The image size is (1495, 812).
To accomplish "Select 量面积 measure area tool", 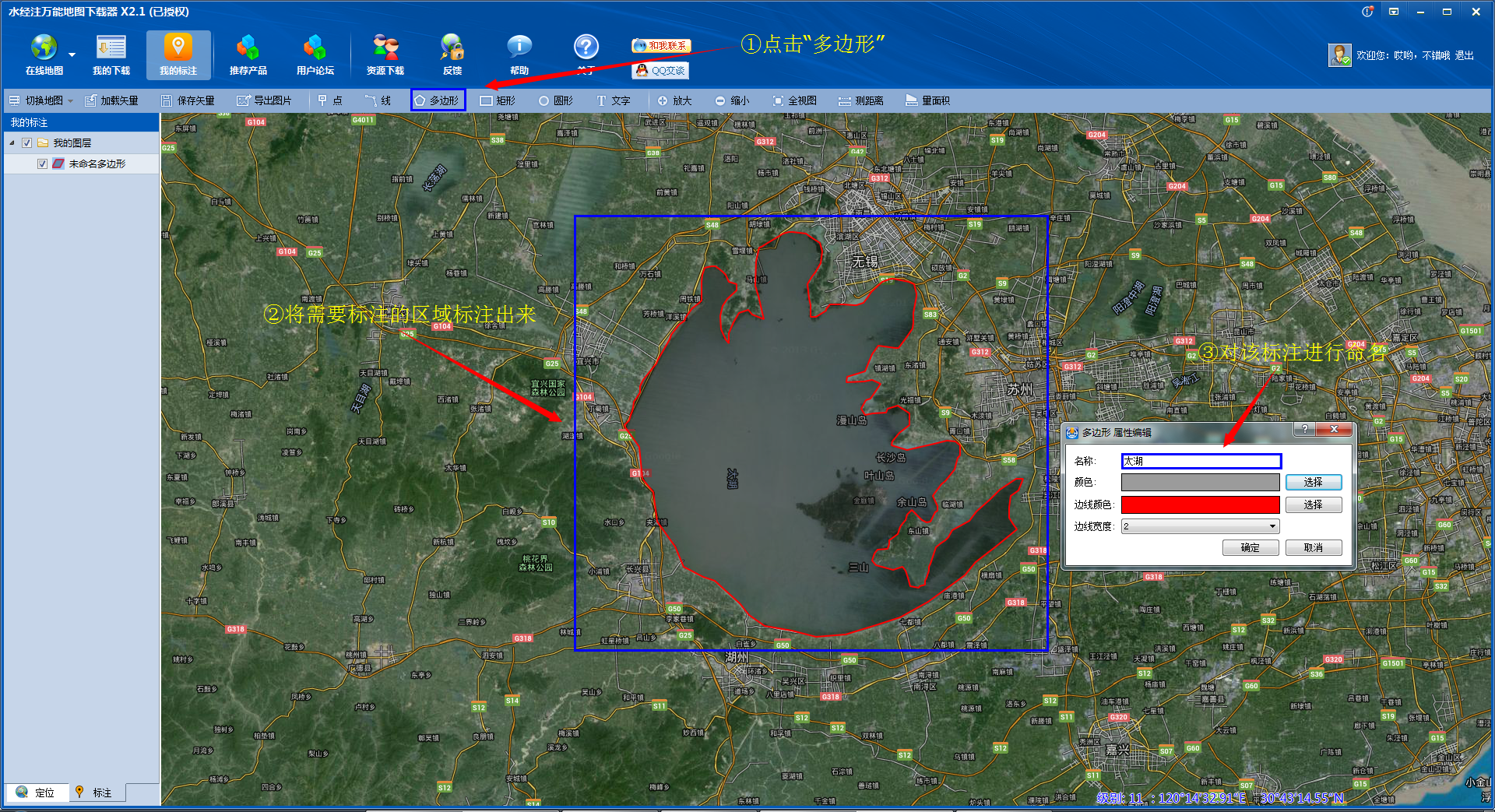I will point(927,100).
